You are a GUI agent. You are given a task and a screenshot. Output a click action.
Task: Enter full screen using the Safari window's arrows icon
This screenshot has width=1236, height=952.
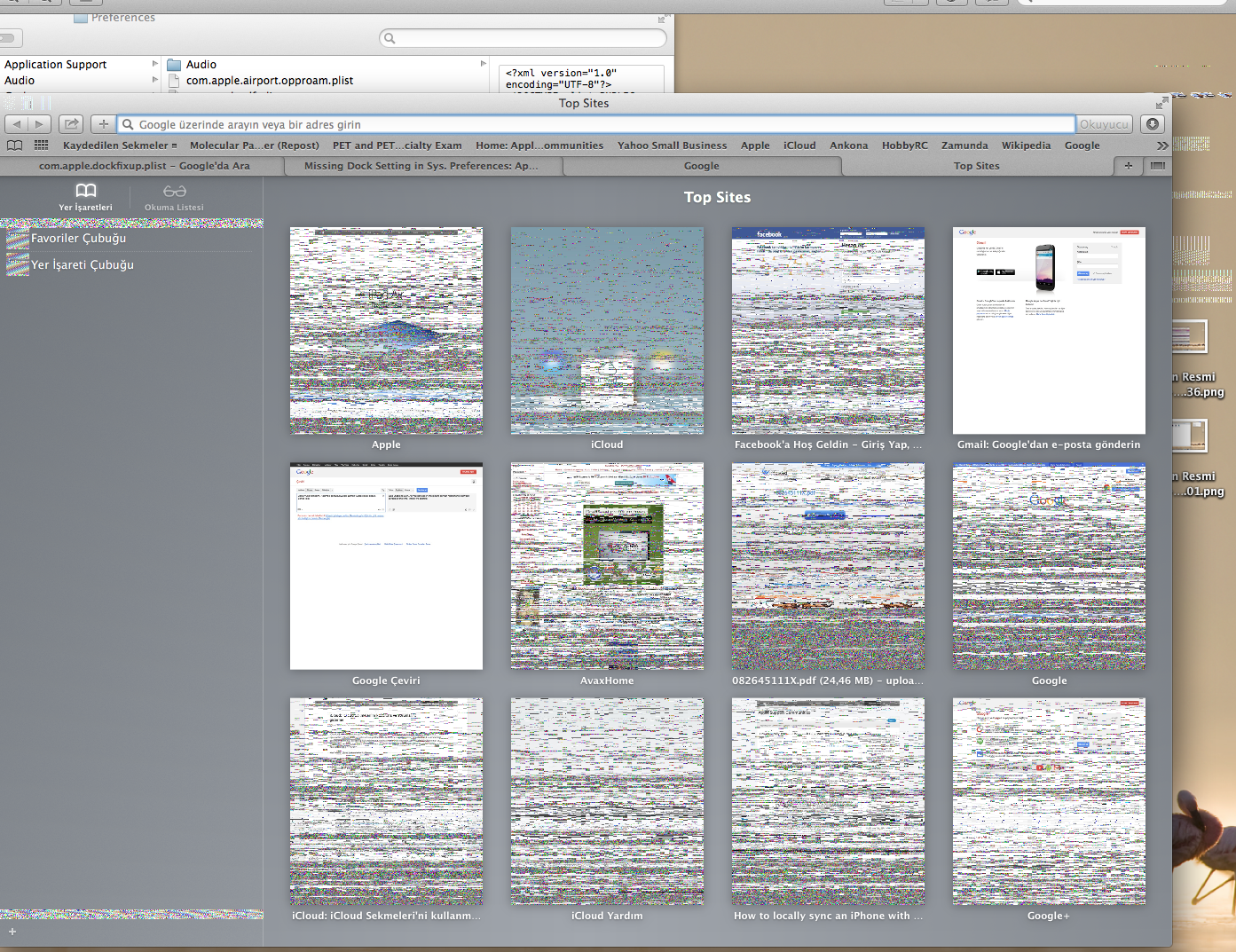point(1161,104)
